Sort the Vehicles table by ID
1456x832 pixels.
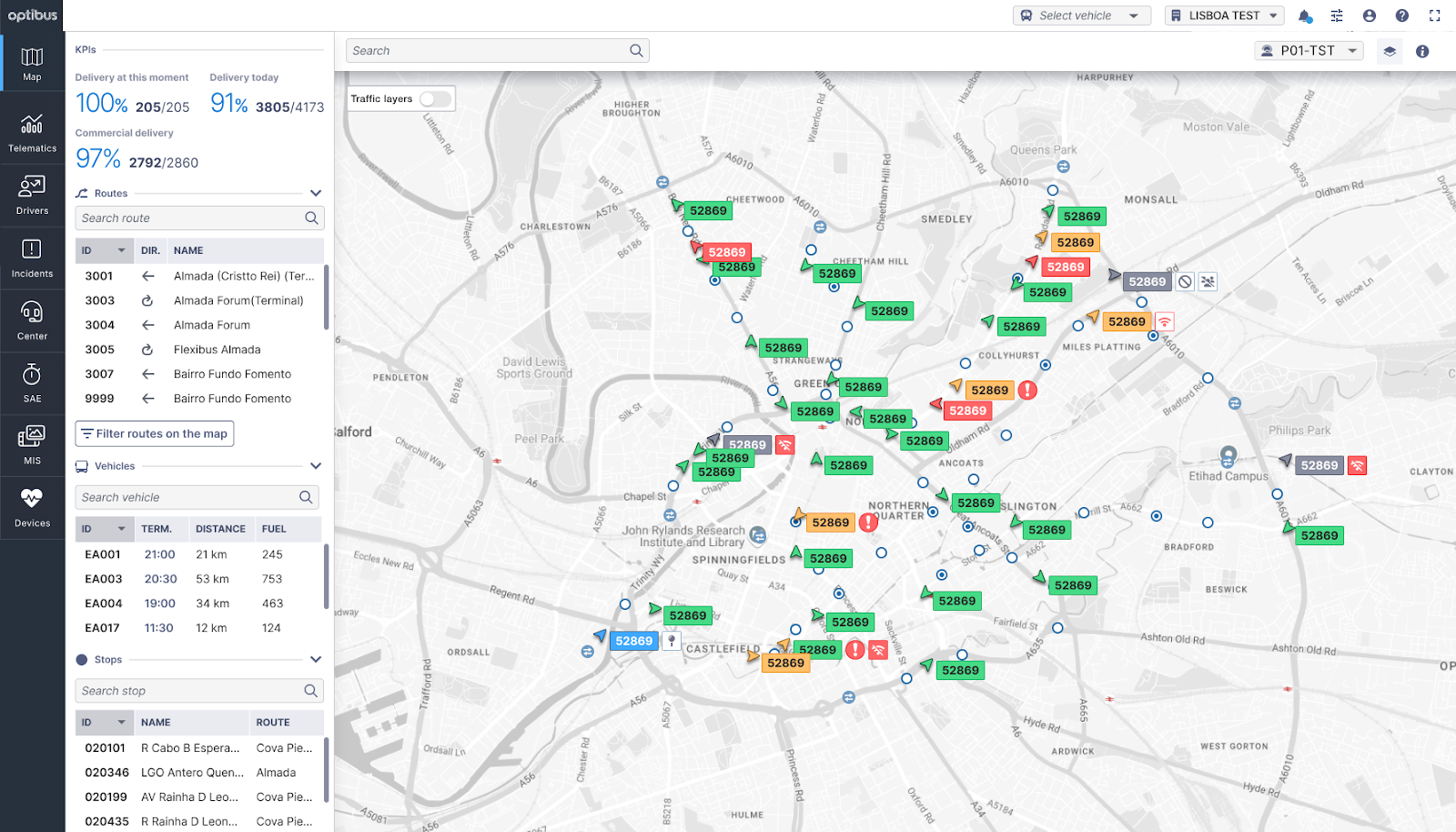pyautogui.click(x=105, y=528)
